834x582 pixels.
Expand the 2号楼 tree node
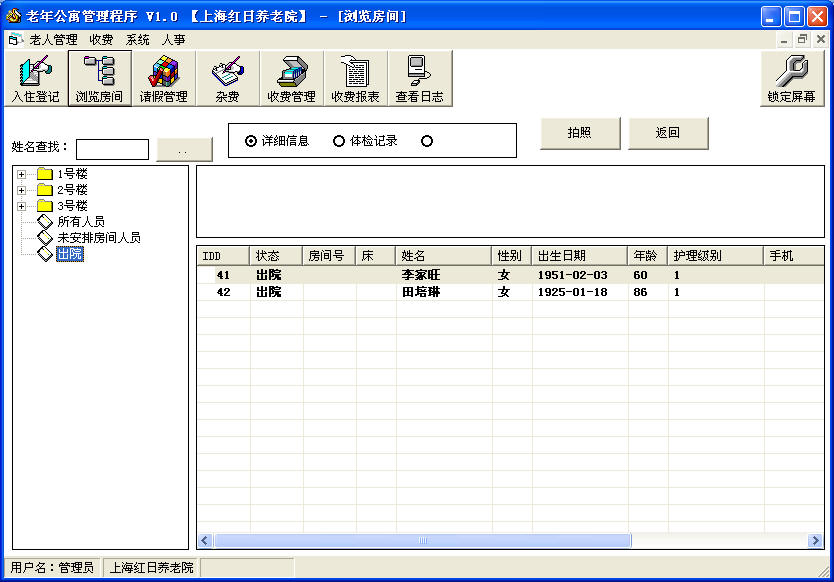click(x=21, y=190)
